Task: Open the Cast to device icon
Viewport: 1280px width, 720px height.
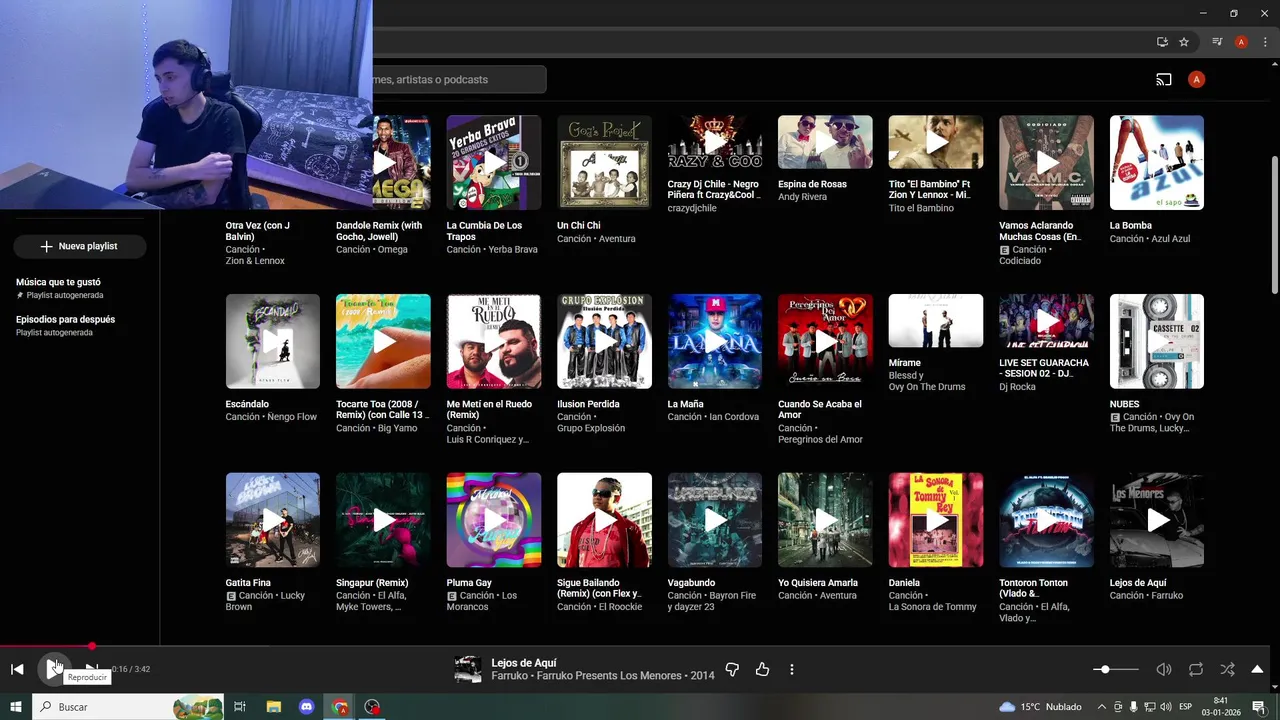Action: point(1164,79)
